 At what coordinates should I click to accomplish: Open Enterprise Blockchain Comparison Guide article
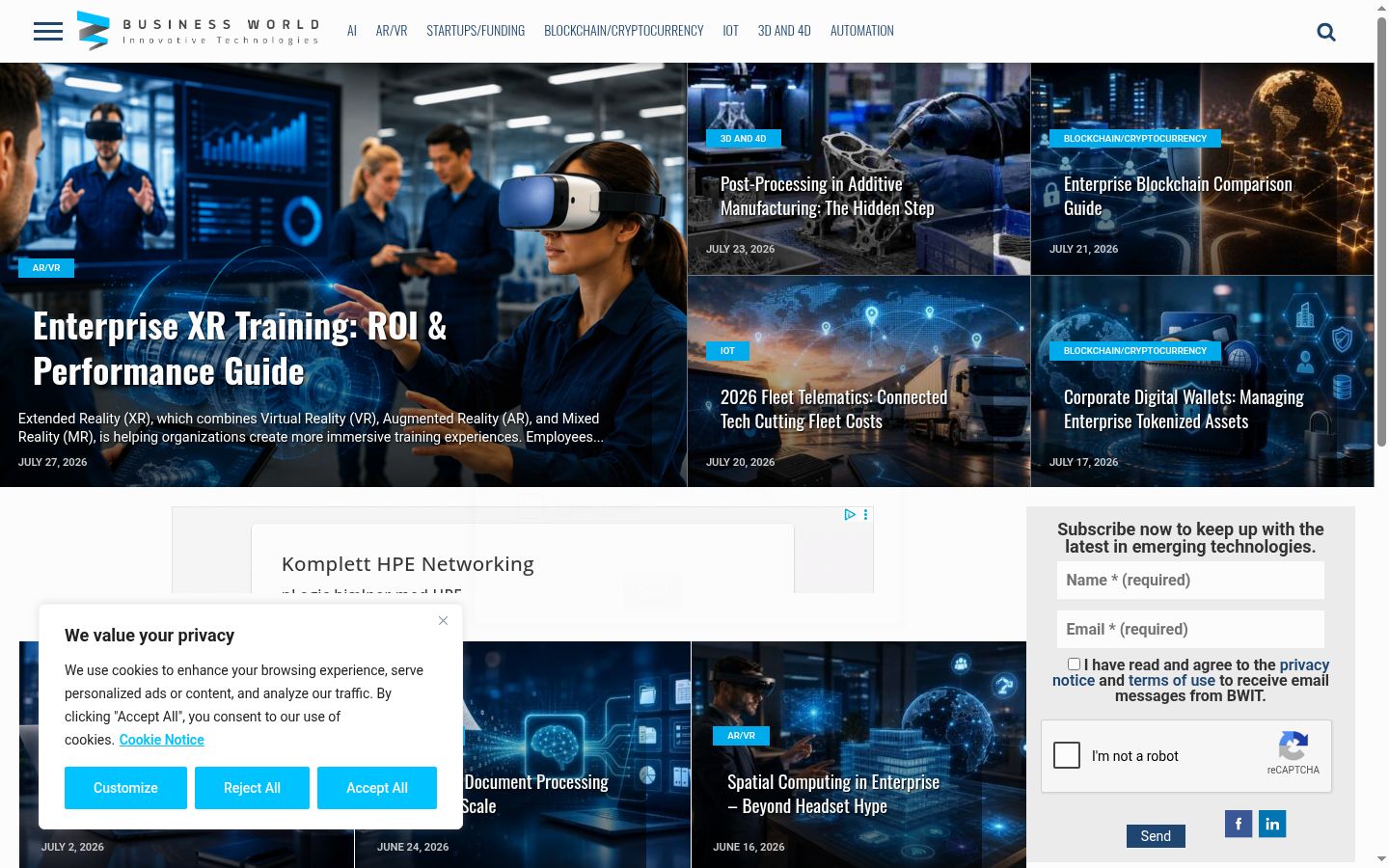[x=1178, y=196]
